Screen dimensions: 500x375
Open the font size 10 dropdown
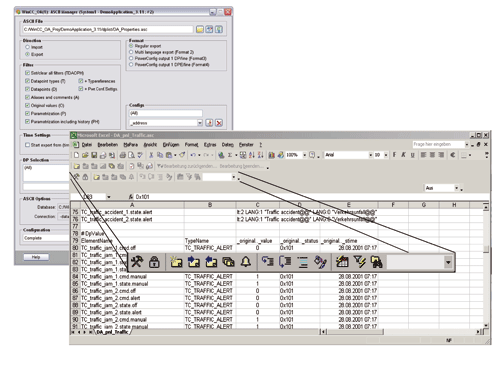pyautogui.click(x=386, y=155)
